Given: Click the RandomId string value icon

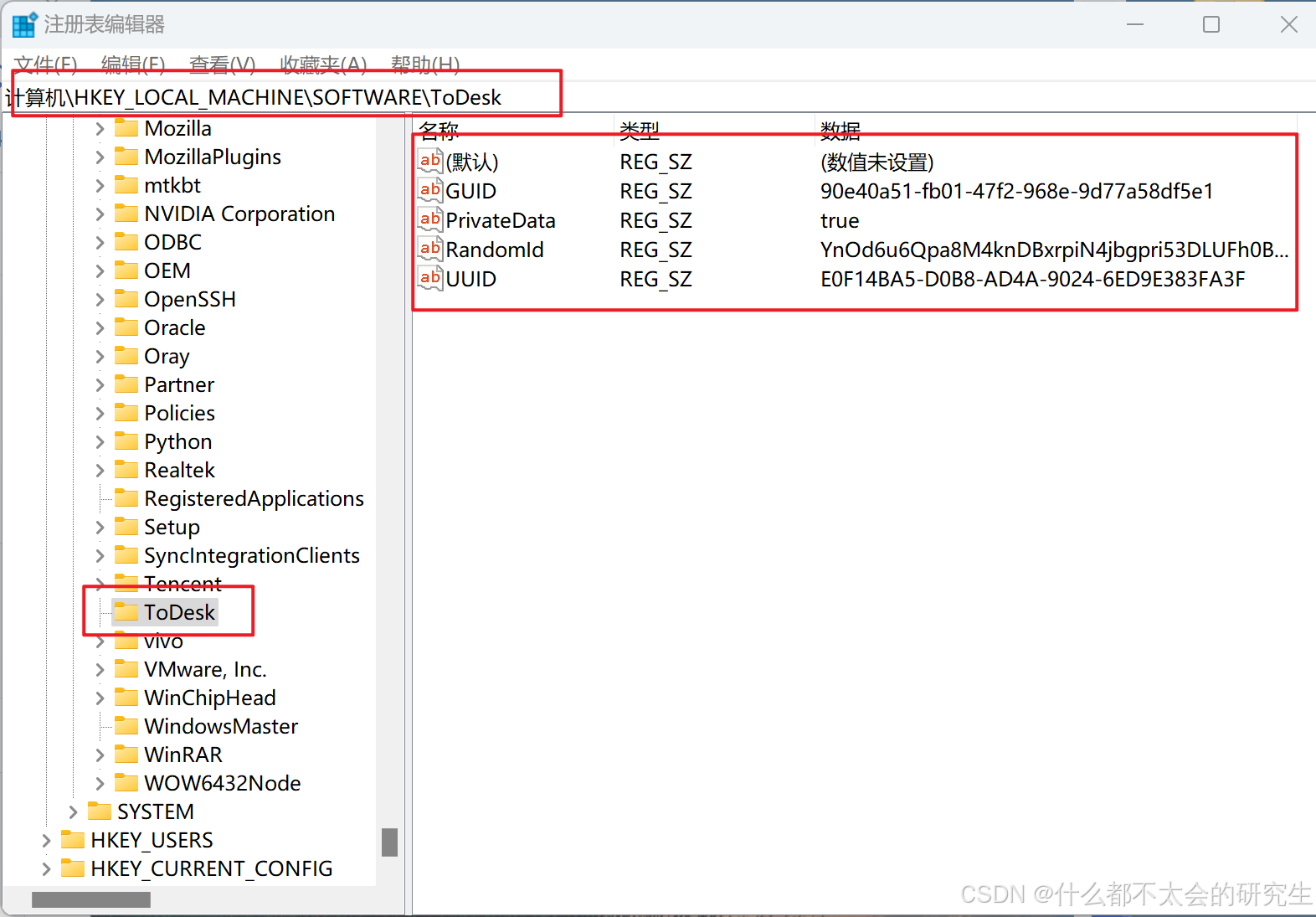Looking at the screenshot, I should tap(430, 249).
